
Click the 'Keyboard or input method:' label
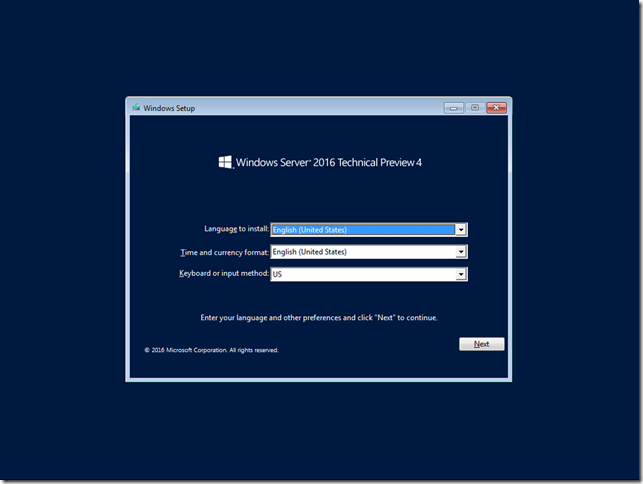[224, 273]
